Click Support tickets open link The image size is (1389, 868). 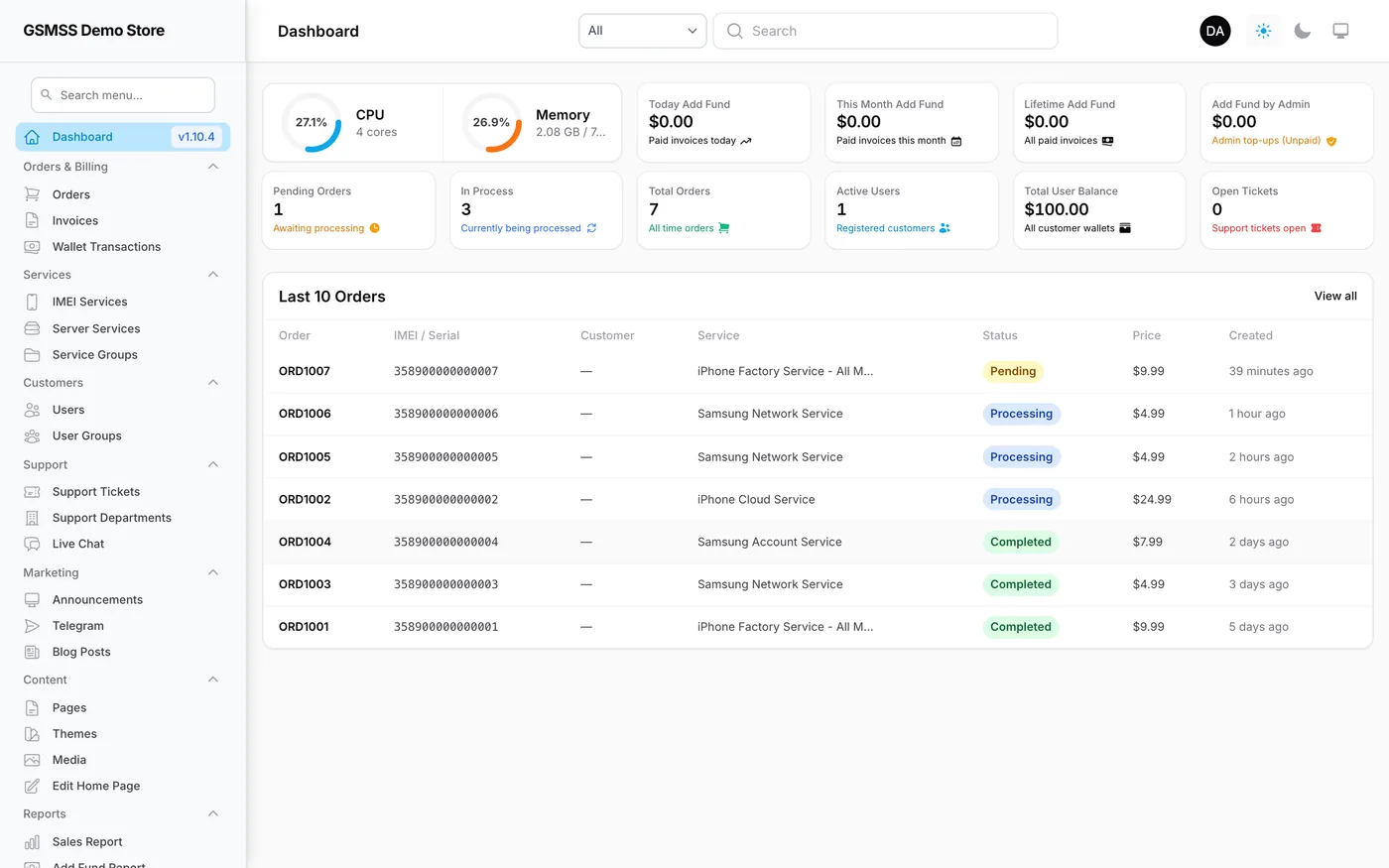[1258, 228]
